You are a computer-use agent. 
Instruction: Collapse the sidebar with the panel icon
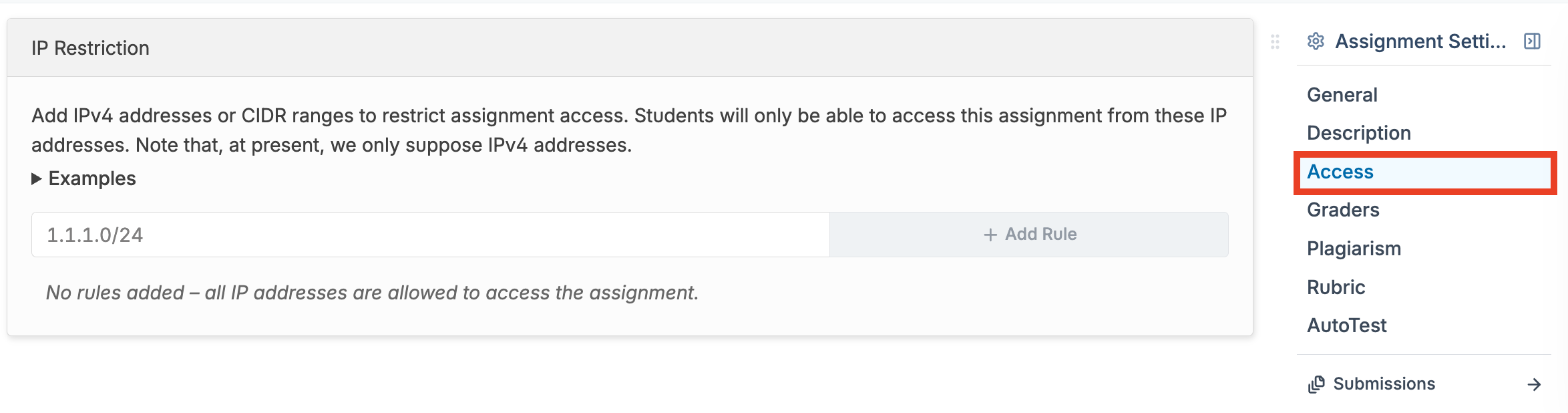click(1532, 41)
